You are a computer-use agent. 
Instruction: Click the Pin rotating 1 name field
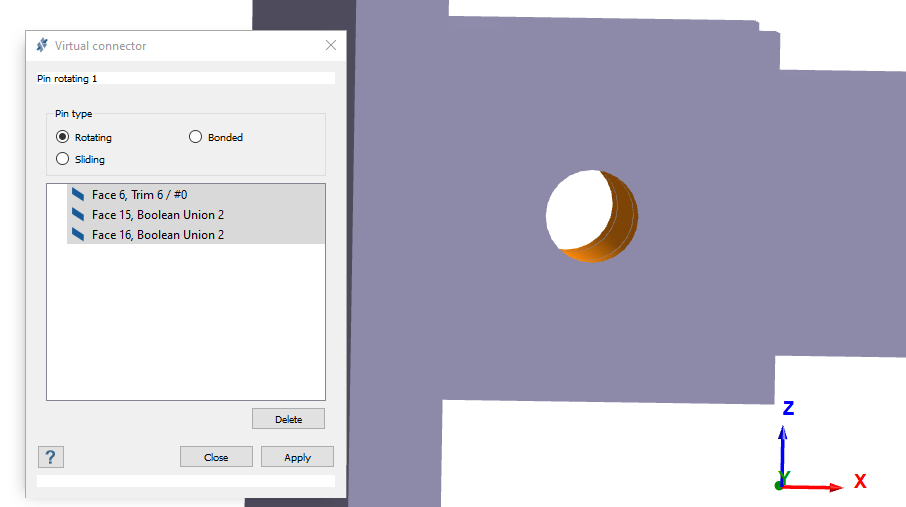pos(185,78)
